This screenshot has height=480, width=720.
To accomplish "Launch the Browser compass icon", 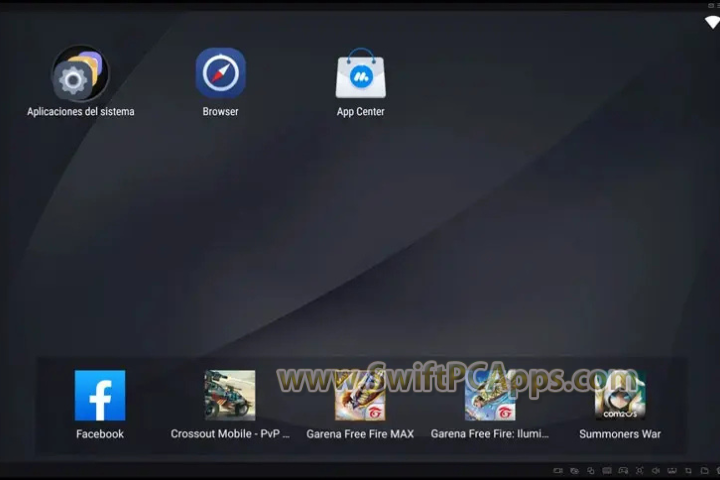I will click(220, 73).
